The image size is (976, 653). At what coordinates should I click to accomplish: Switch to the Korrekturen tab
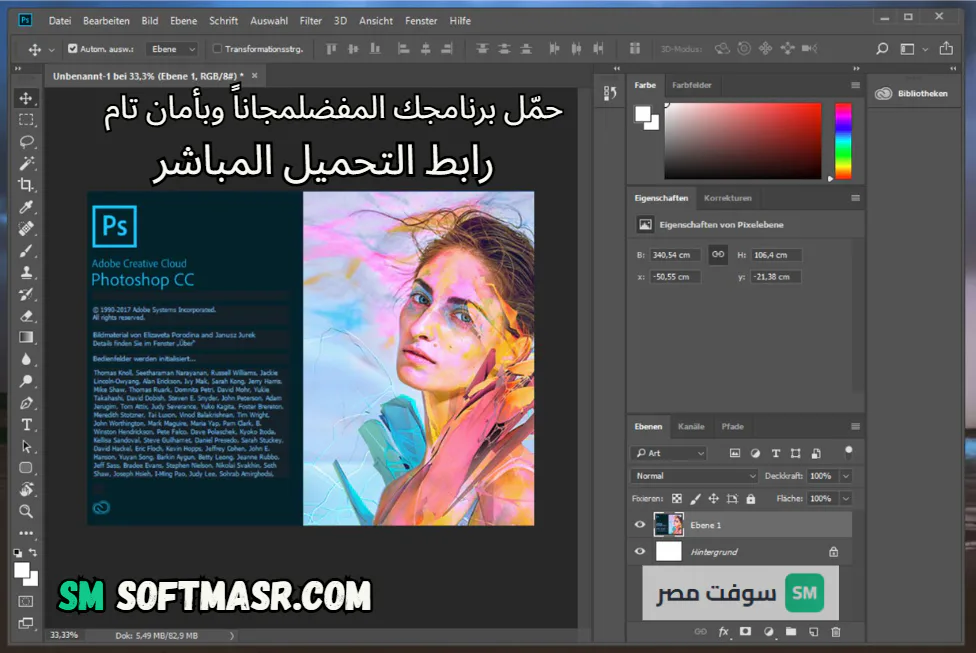pos(728,198)
